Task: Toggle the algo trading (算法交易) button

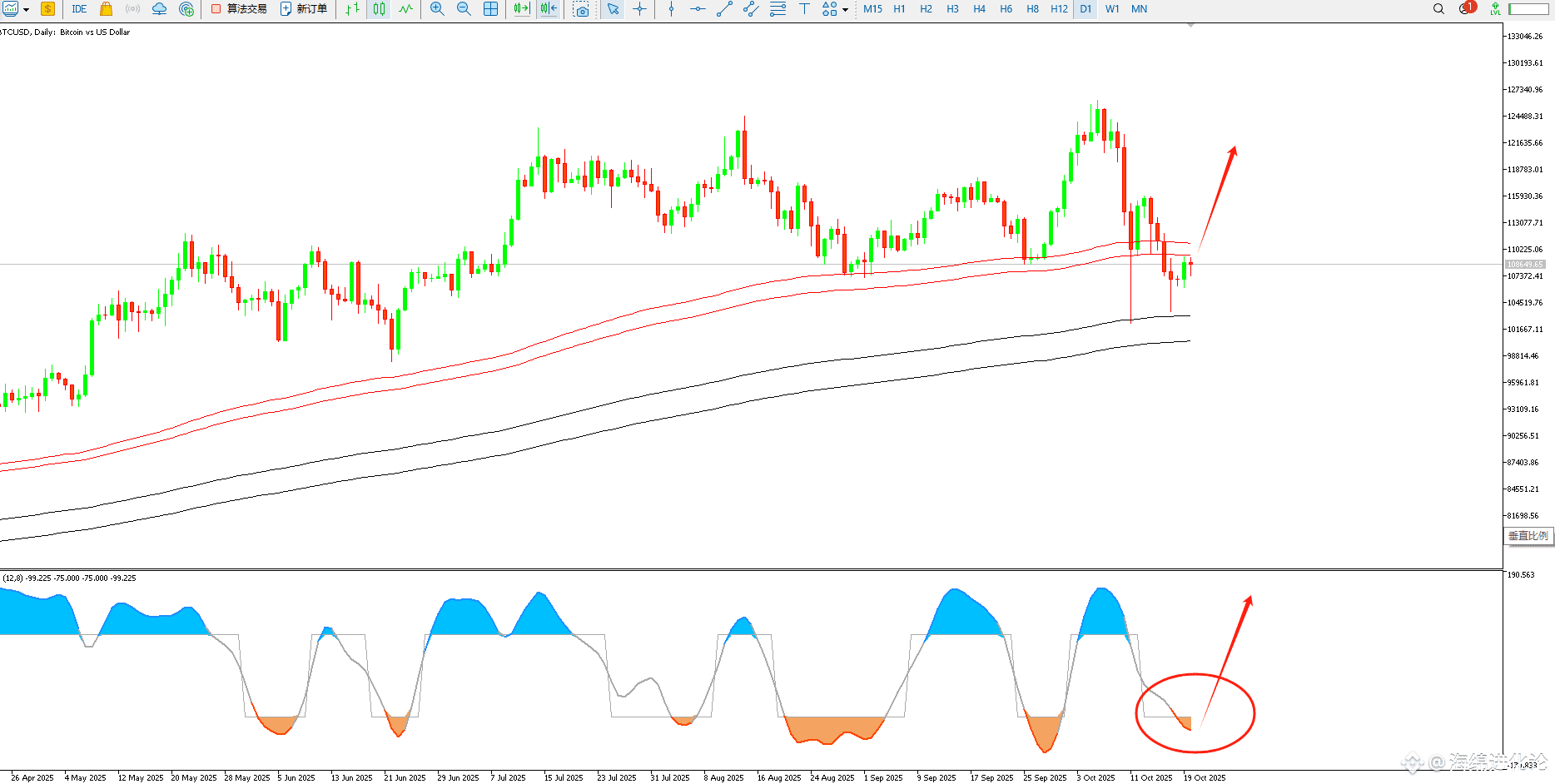Action: pos(239,9)
